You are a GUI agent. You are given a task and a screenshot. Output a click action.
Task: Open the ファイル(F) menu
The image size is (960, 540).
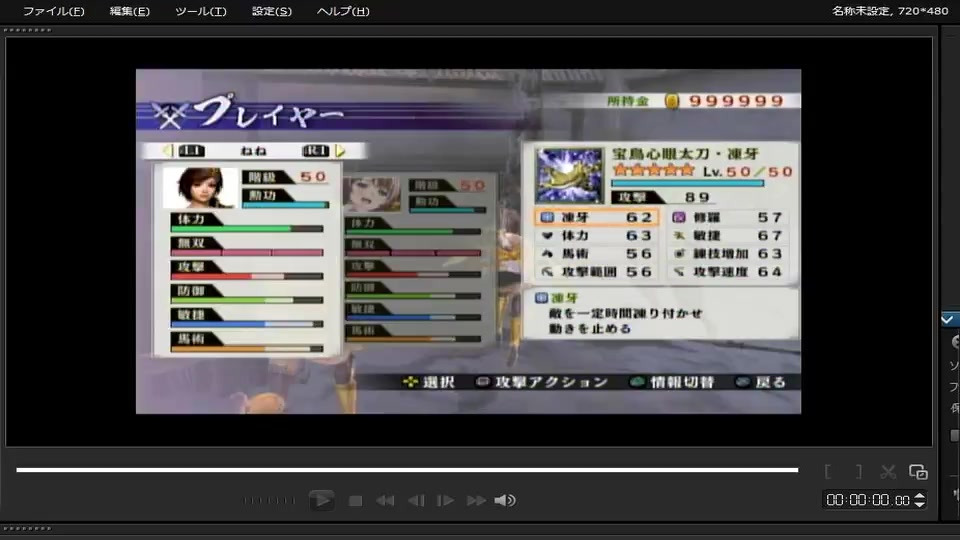tap(53, 11)
